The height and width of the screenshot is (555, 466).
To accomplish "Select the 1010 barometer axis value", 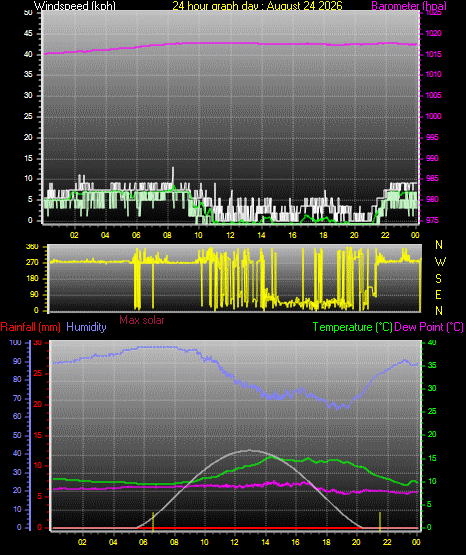I will point(433,75).
